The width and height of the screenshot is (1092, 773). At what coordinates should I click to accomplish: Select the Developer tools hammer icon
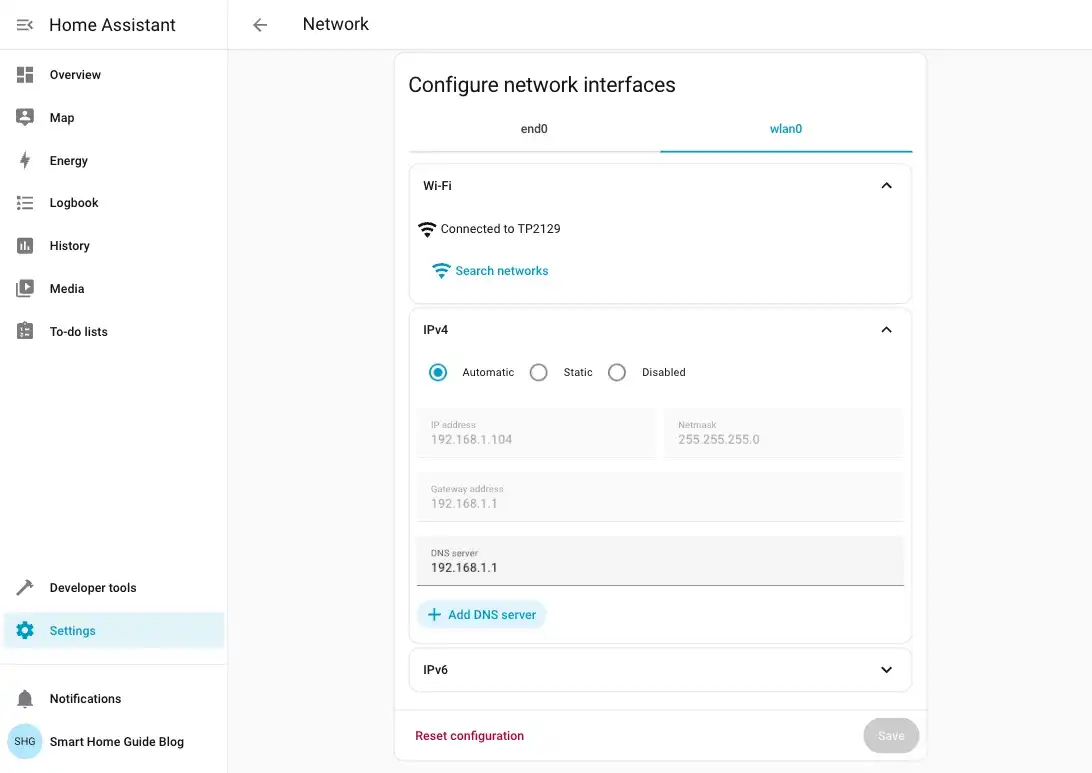click(23, 587)
